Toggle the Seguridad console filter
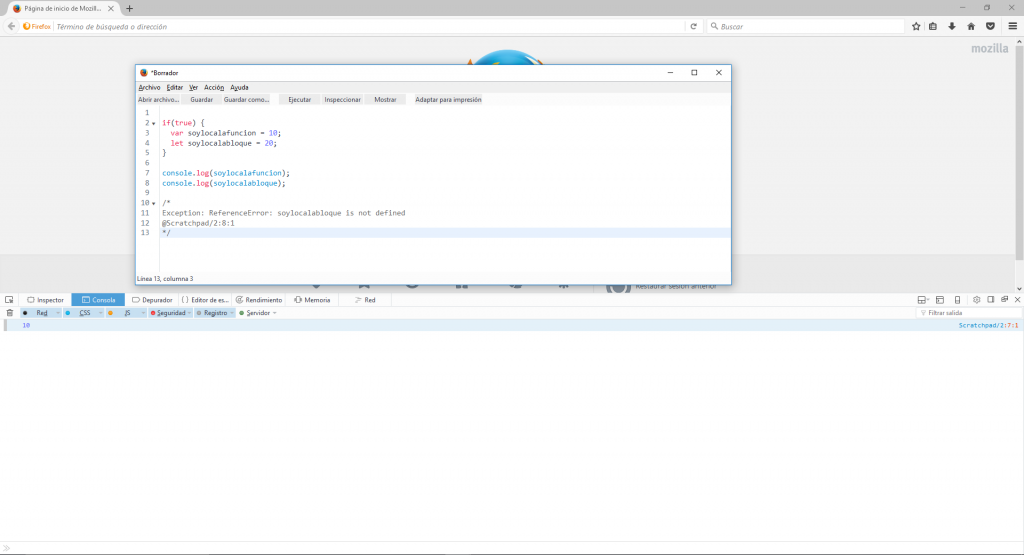Image resolution: width=1024 pixels, height=555 pixels. [170, 313]
